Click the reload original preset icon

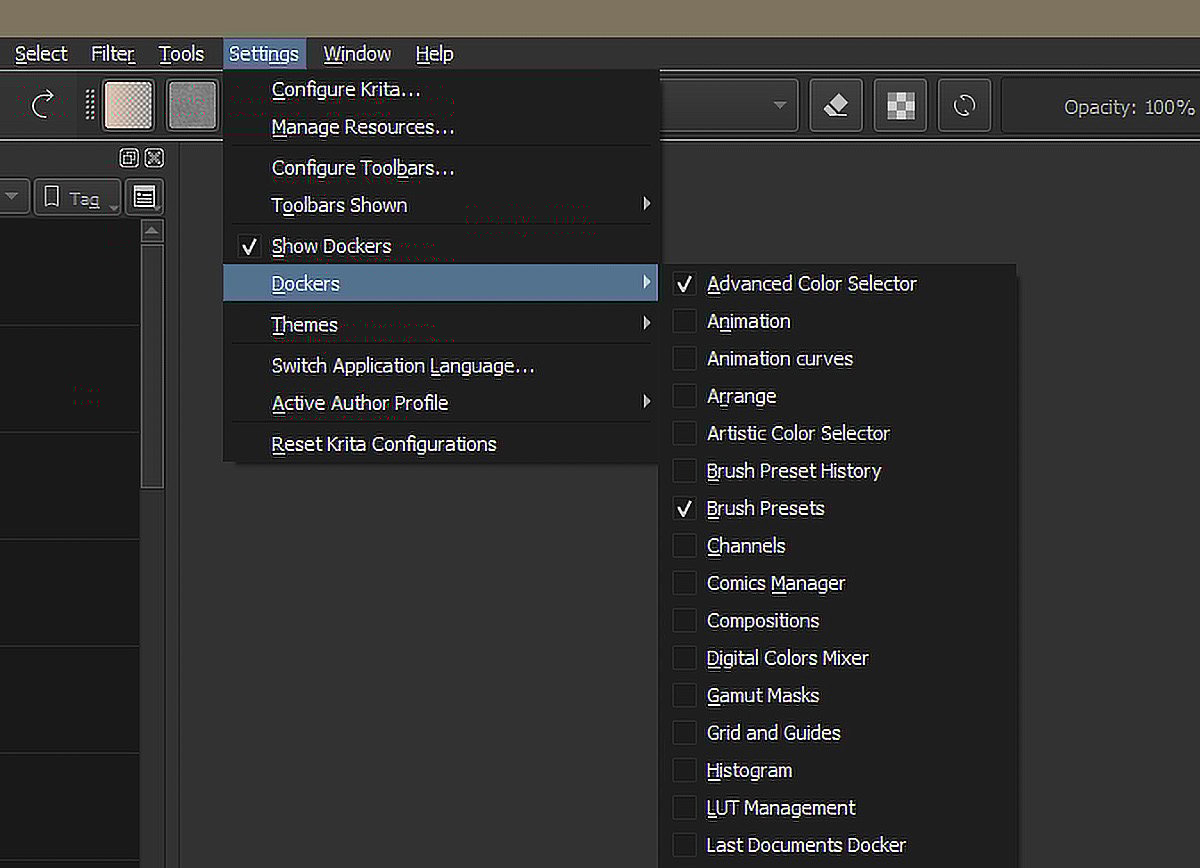tap(965, 105)
